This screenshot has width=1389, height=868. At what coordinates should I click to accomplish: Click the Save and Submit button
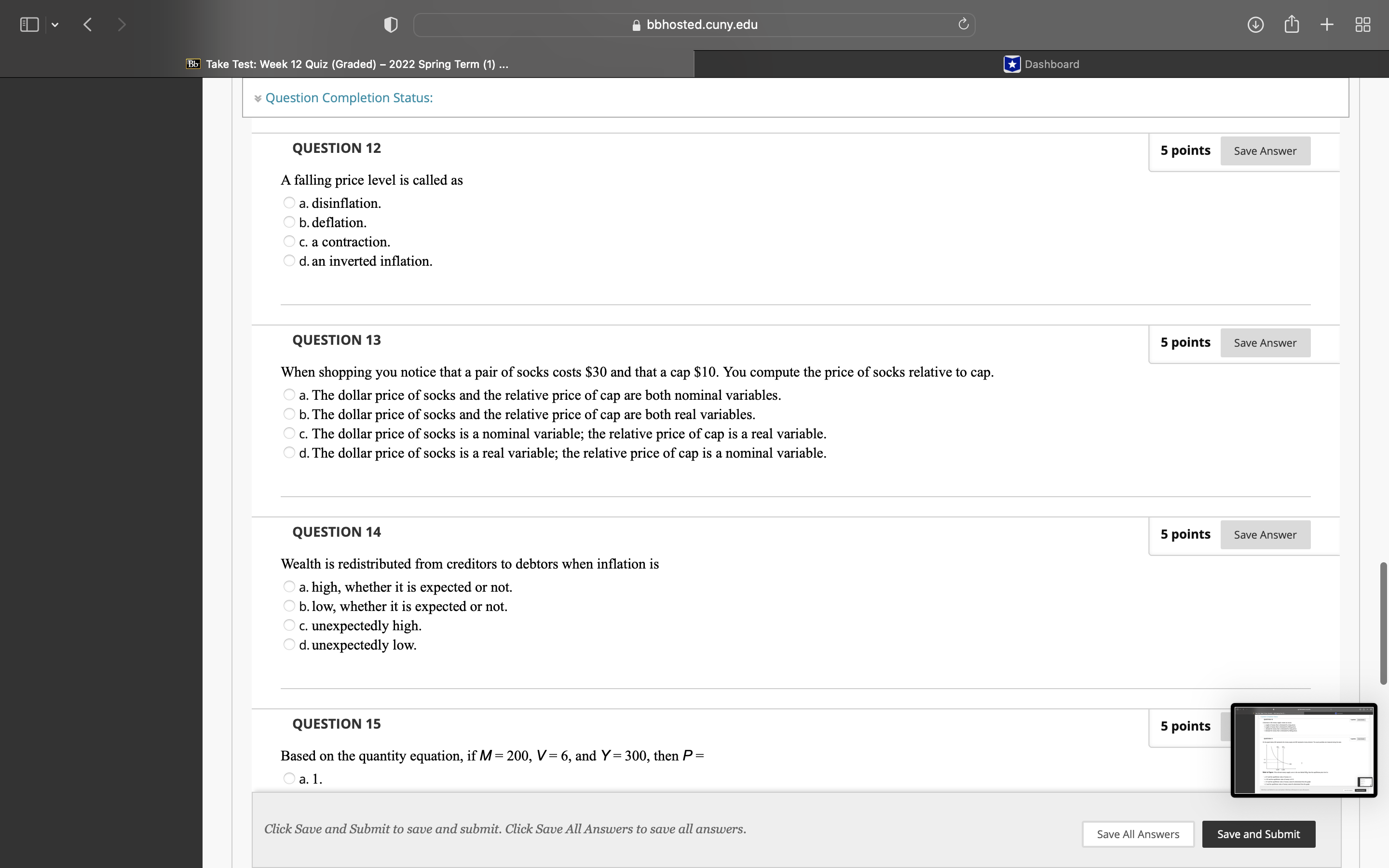click(x=1258, y=834)
